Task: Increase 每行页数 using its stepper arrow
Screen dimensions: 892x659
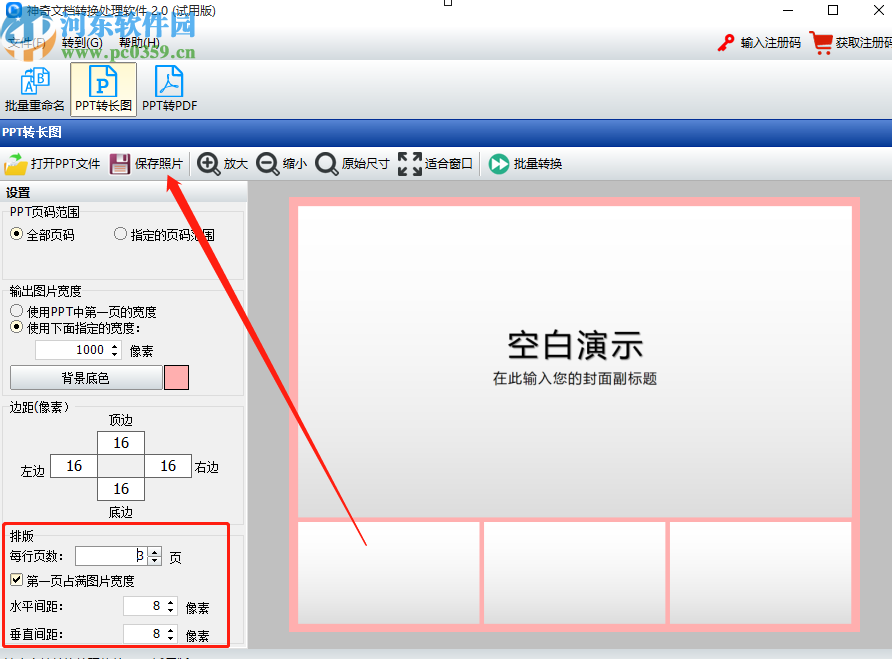Action: pyautogui.click(x=153, y=551)
